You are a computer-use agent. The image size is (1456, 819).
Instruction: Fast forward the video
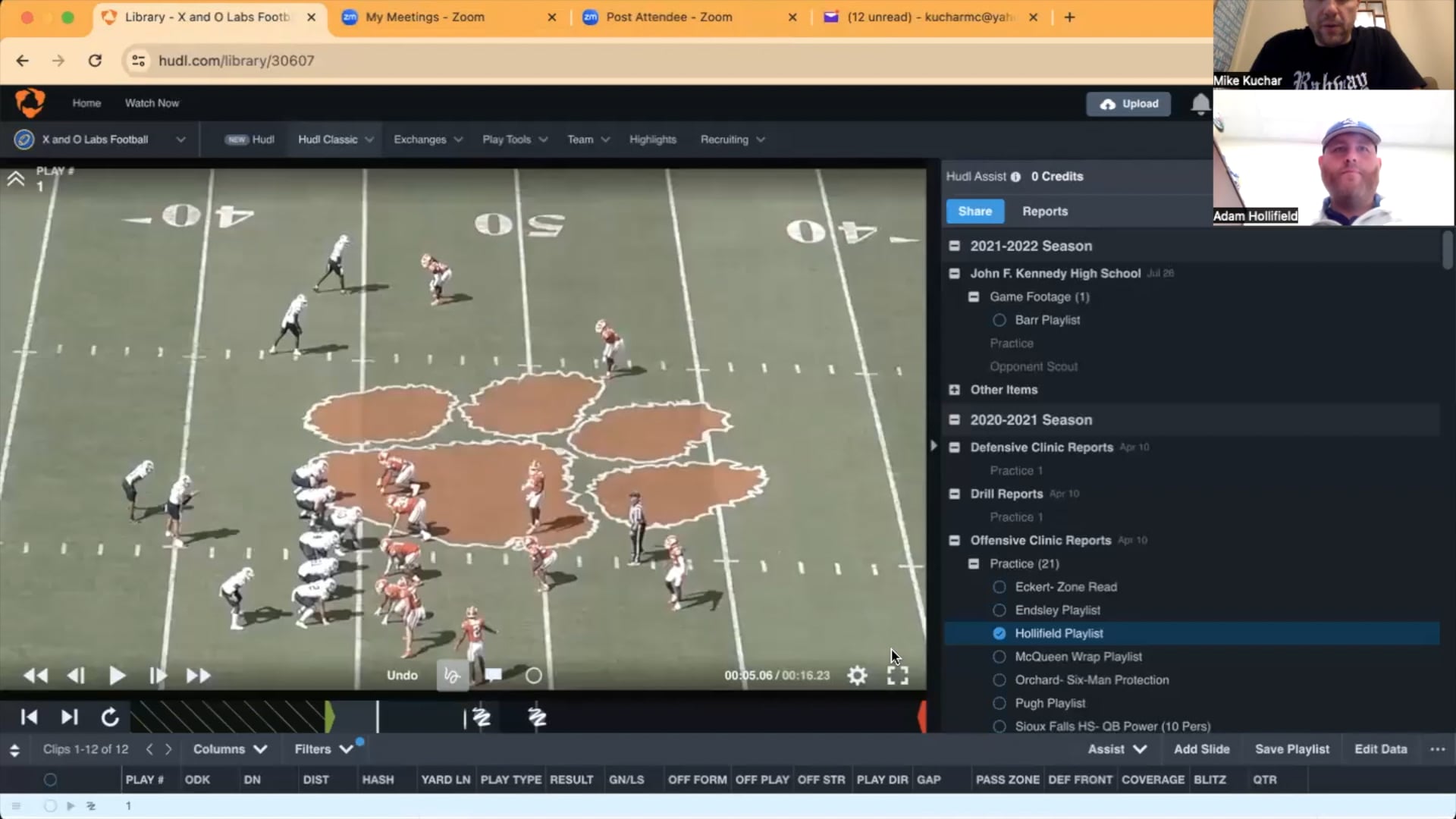(x=198, y=675)
